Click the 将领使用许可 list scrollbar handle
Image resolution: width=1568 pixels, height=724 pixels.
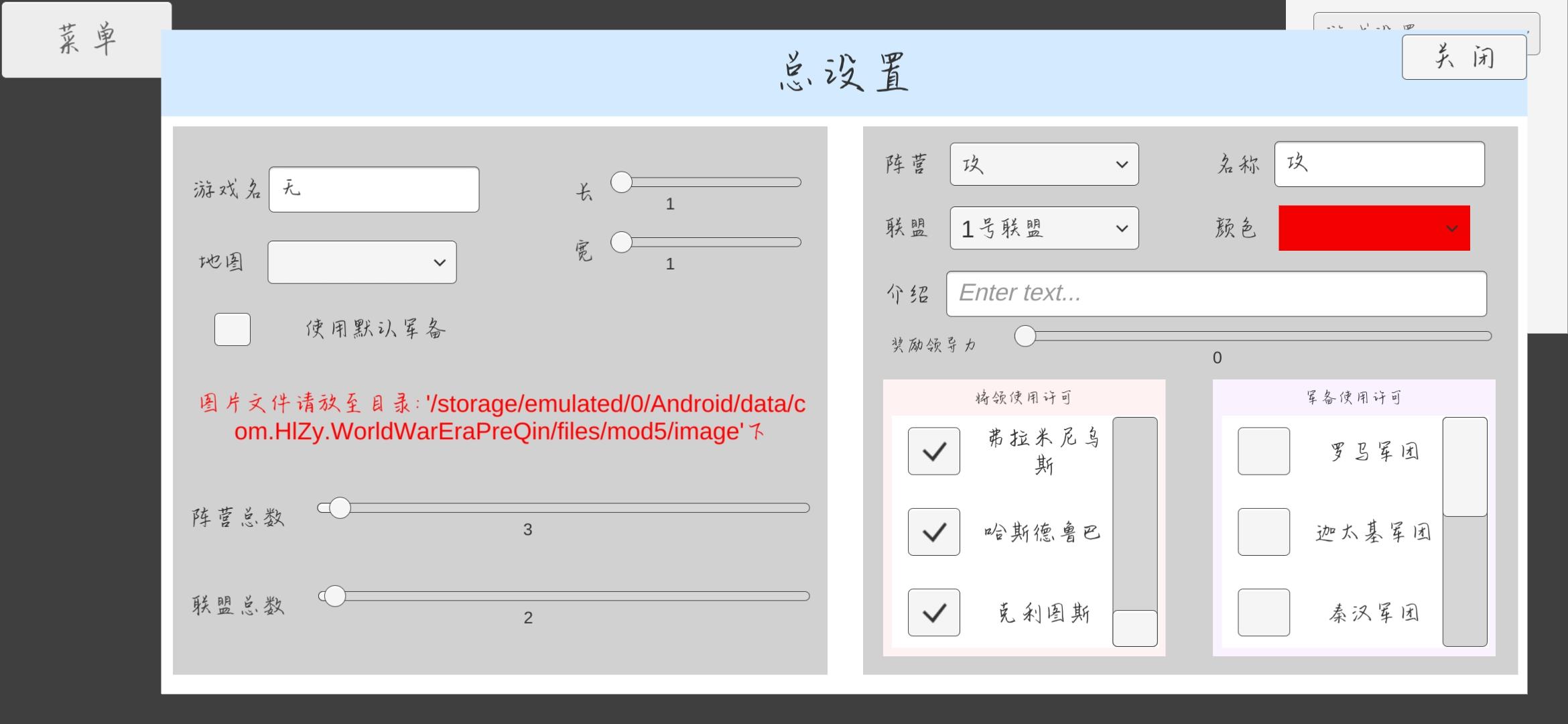[1134, 628]
